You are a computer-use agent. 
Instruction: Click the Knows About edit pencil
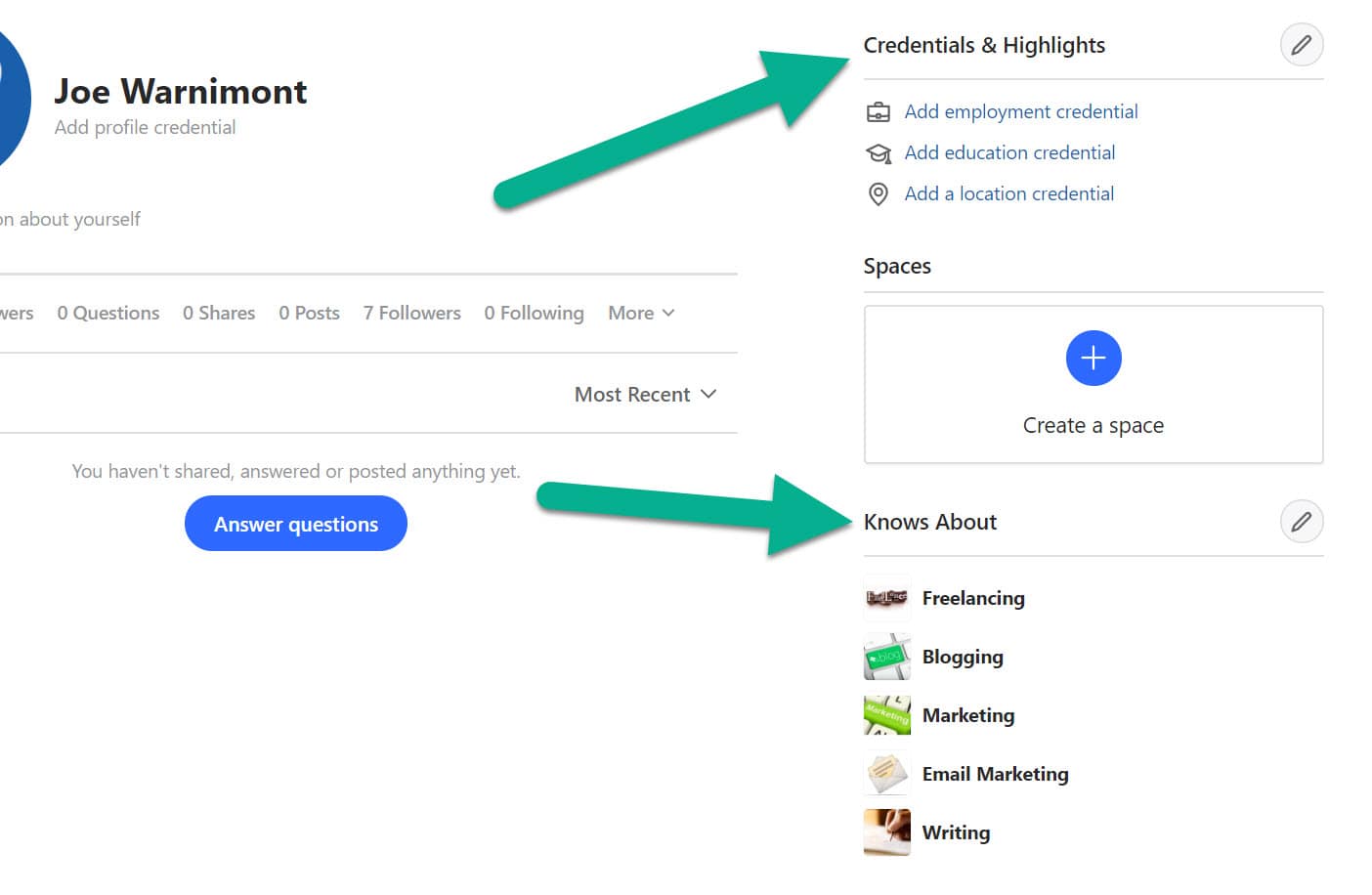[1301, 522]
